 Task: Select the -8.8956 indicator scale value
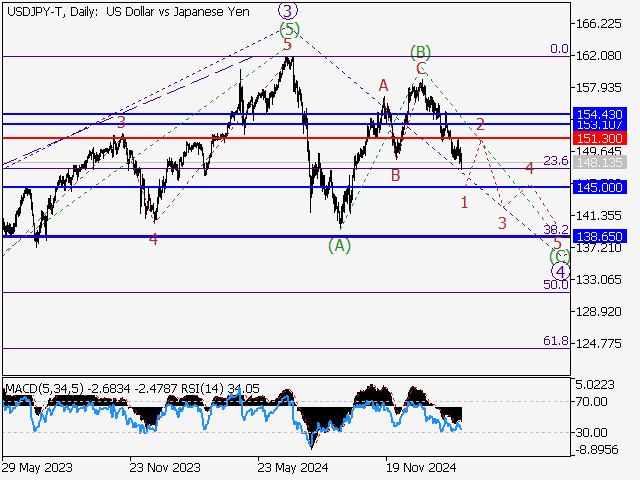(596, 450)
